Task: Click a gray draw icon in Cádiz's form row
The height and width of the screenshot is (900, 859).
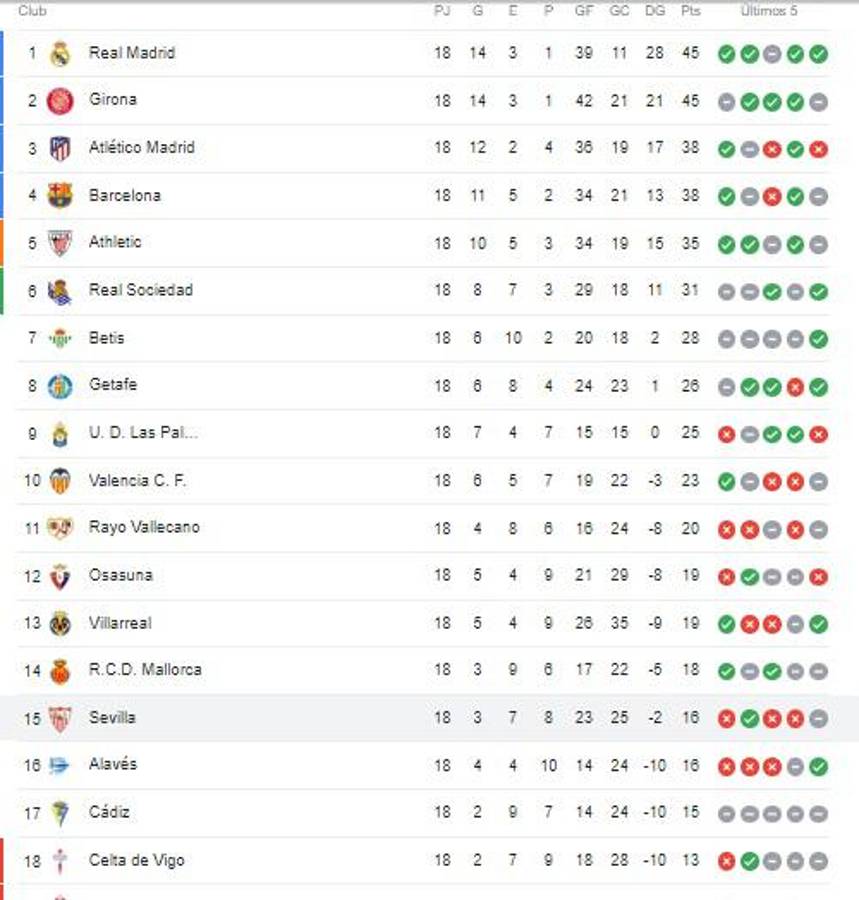Action: pyautogui.click(x=728, y=813)
